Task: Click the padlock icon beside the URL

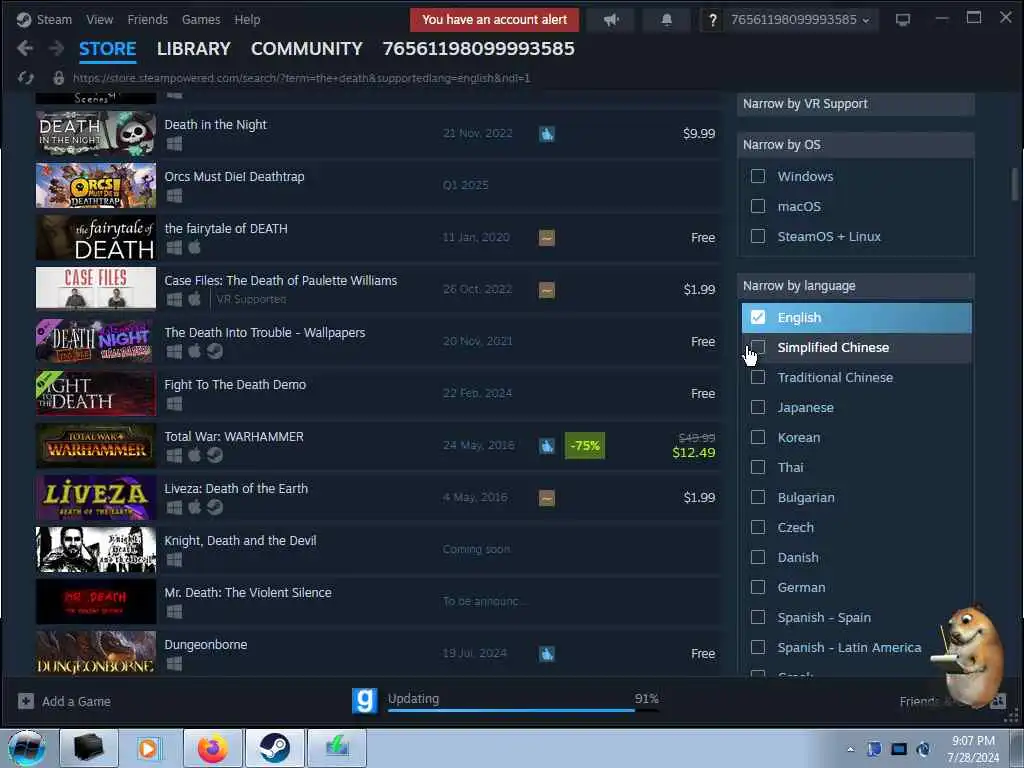Action: coord(58,78)
